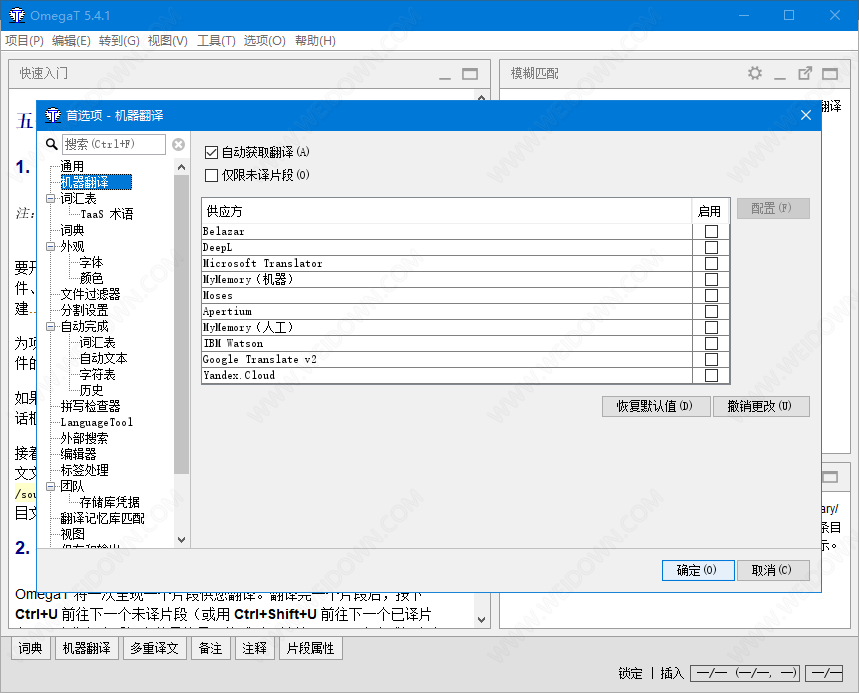This screenshot has width=859, height=693.
Task: Switch to the 片段属性 bottom tab
Action: pos(311,648)
